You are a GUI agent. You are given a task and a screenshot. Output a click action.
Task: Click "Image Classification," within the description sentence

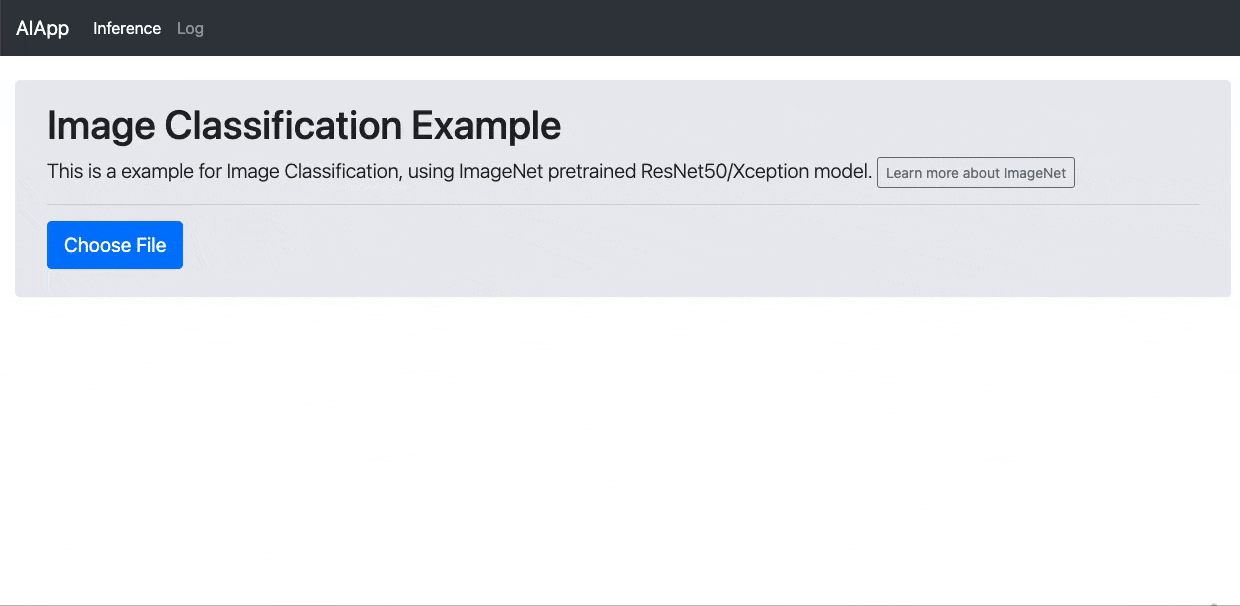314,171
